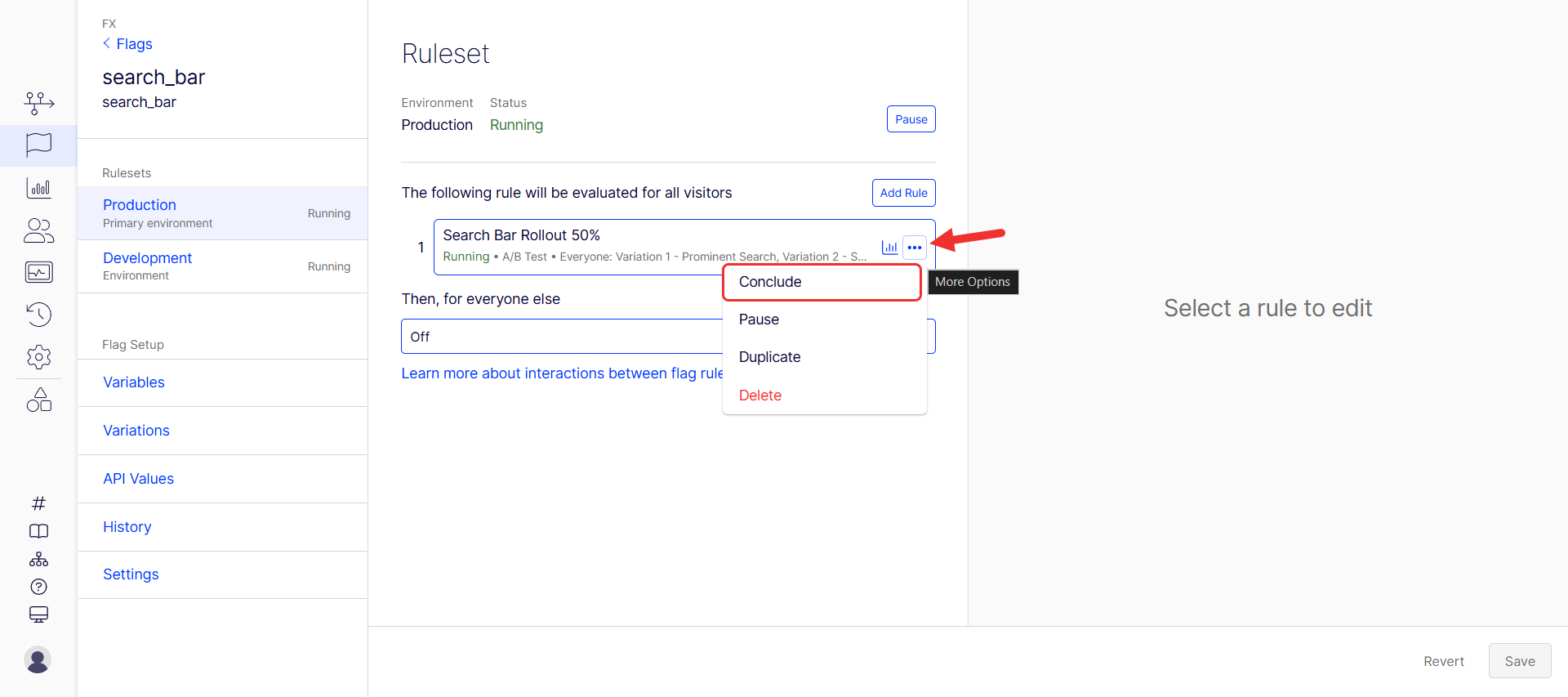Select Delete in the rule options menu
Viewport: 1568px width, 697px height.
(759, 395)
